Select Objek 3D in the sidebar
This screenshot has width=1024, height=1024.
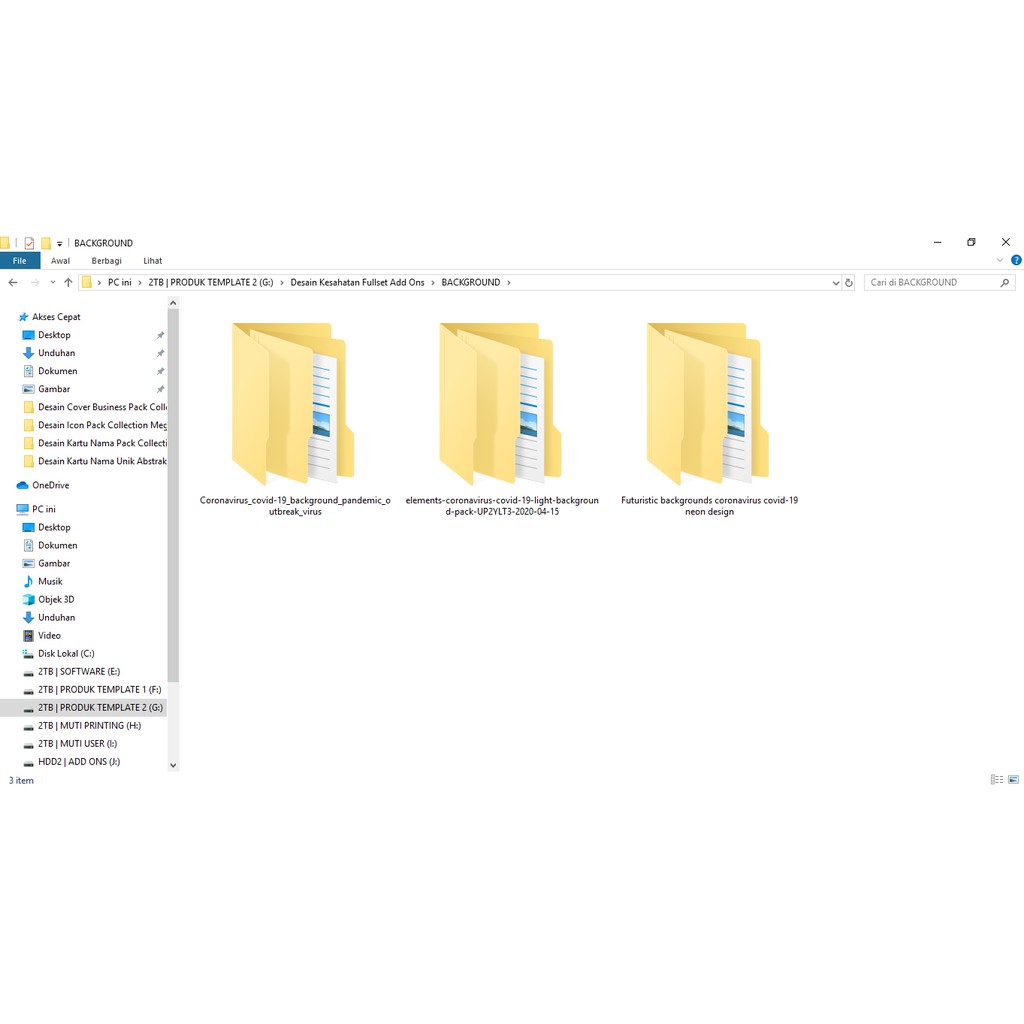[55, 599]
